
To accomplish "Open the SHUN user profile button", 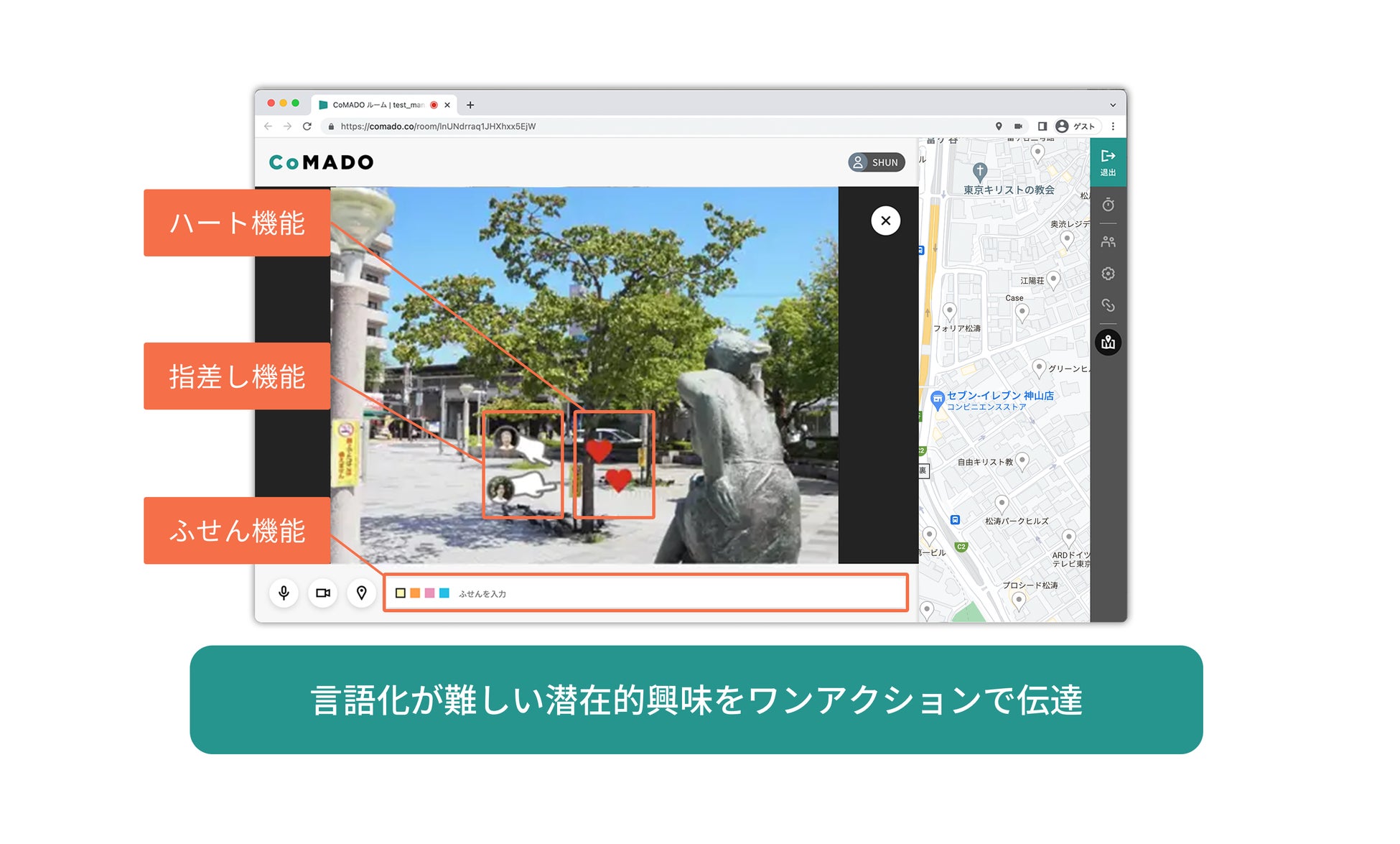I will (876, 162).
